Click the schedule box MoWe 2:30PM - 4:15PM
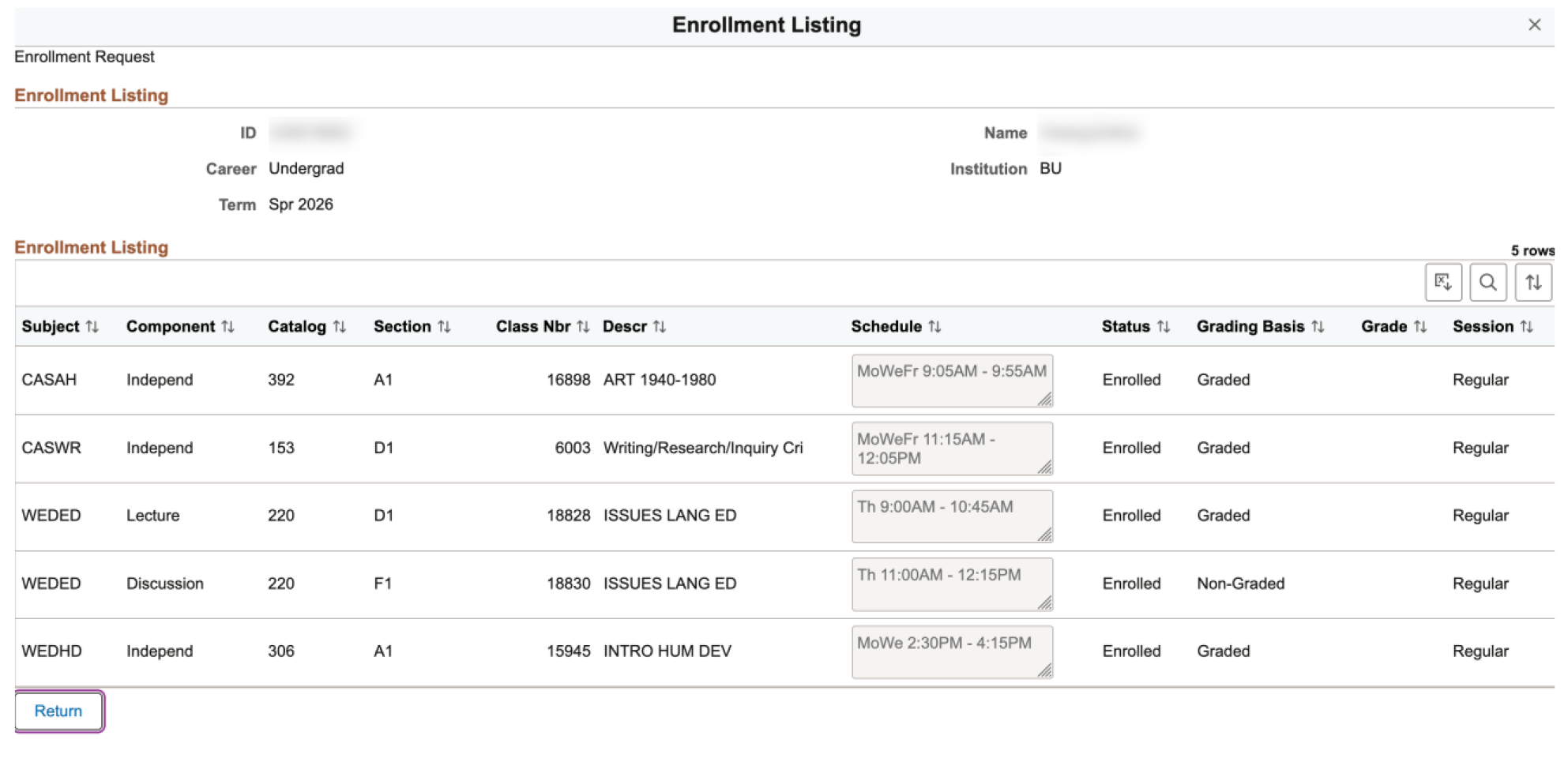The height and width of the screenshot is (777, 1568). pyautogui.click(x=952, y=652)
